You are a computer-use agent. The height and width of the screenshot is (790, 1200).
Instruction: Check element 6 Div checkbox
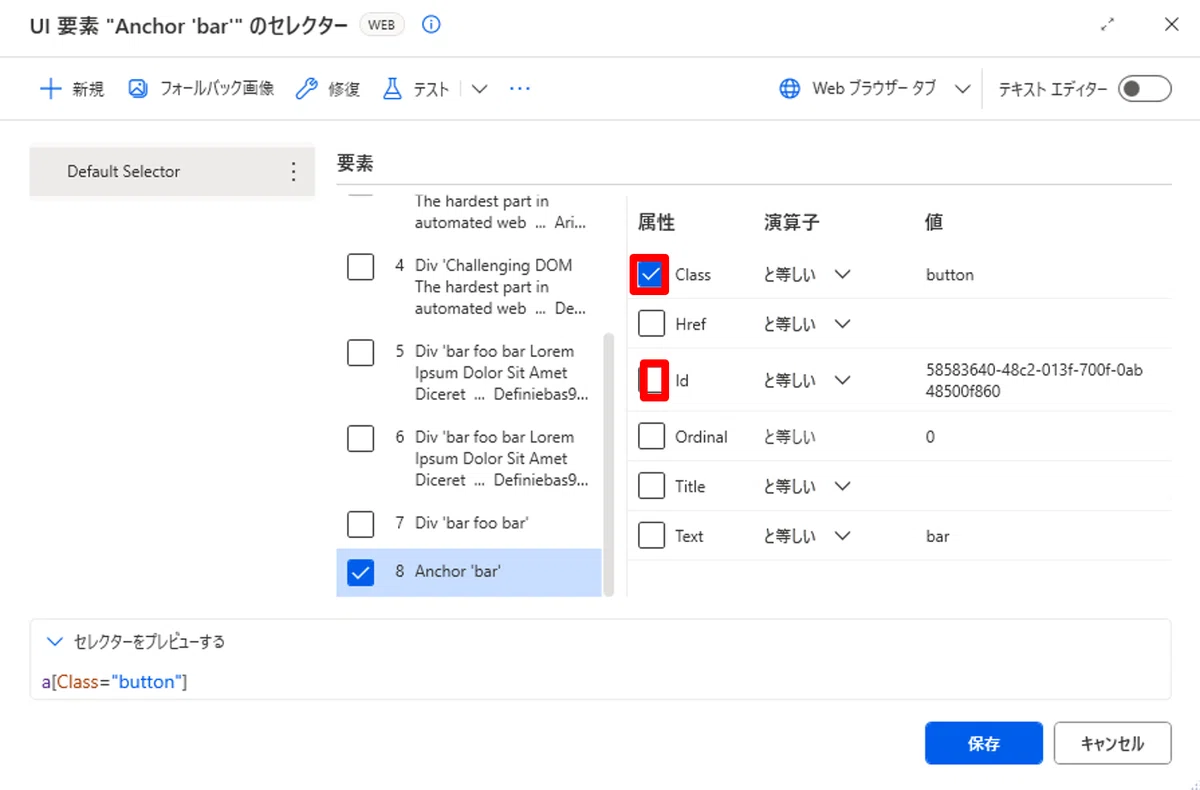coord(360,438)
